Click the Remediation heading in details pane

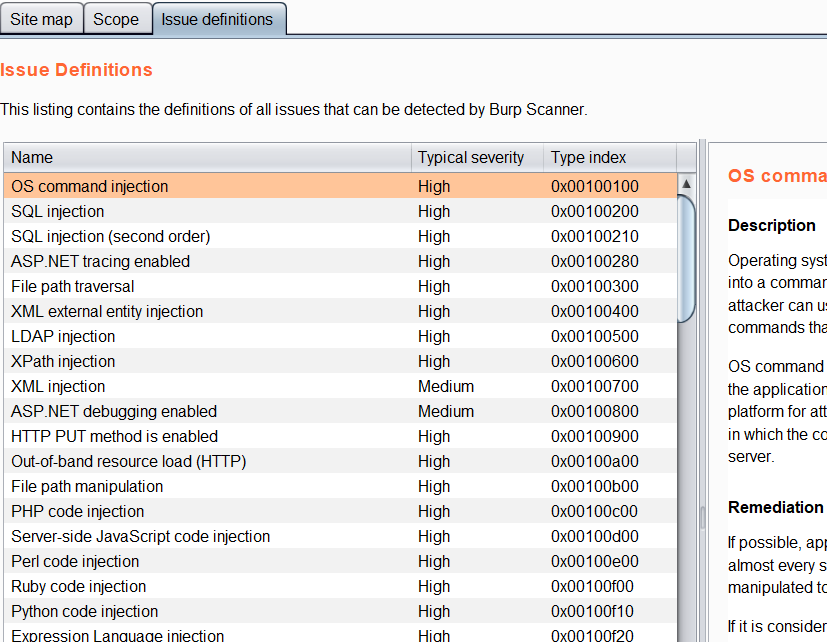pyautogui.click(x=775, y=507)
